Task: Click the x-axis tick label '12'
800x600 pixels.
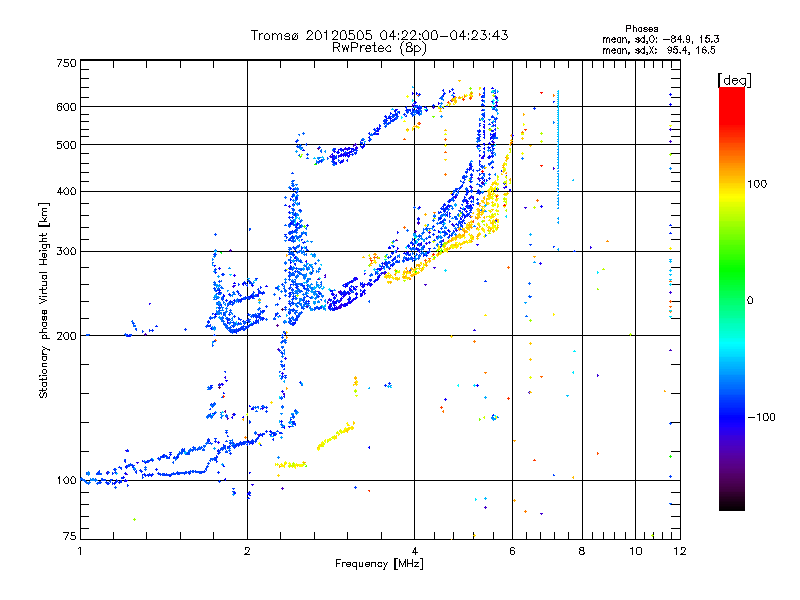Action: [680, 551]
